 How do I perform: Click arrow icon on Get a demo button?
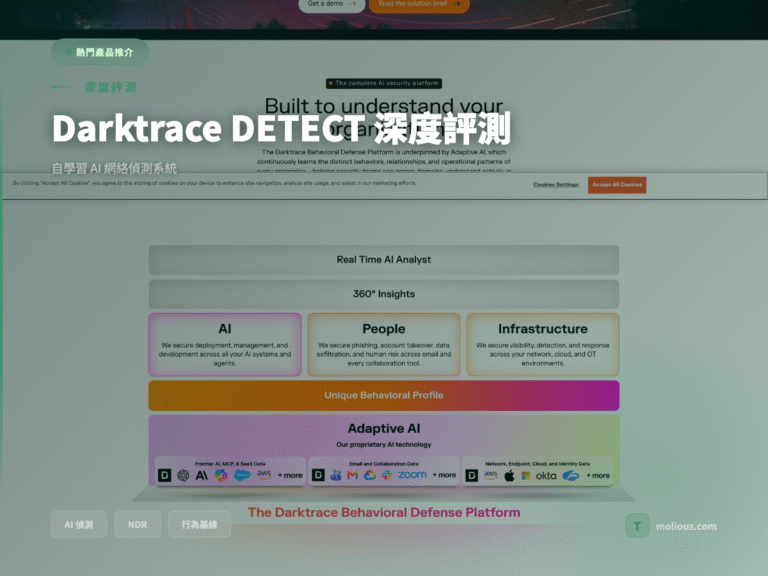[352, 3]
